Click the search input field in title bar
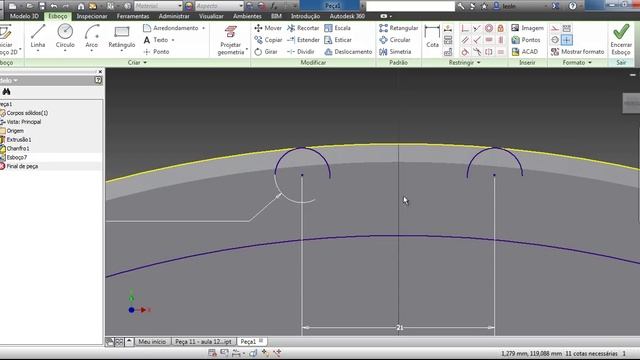 point(410,6)
